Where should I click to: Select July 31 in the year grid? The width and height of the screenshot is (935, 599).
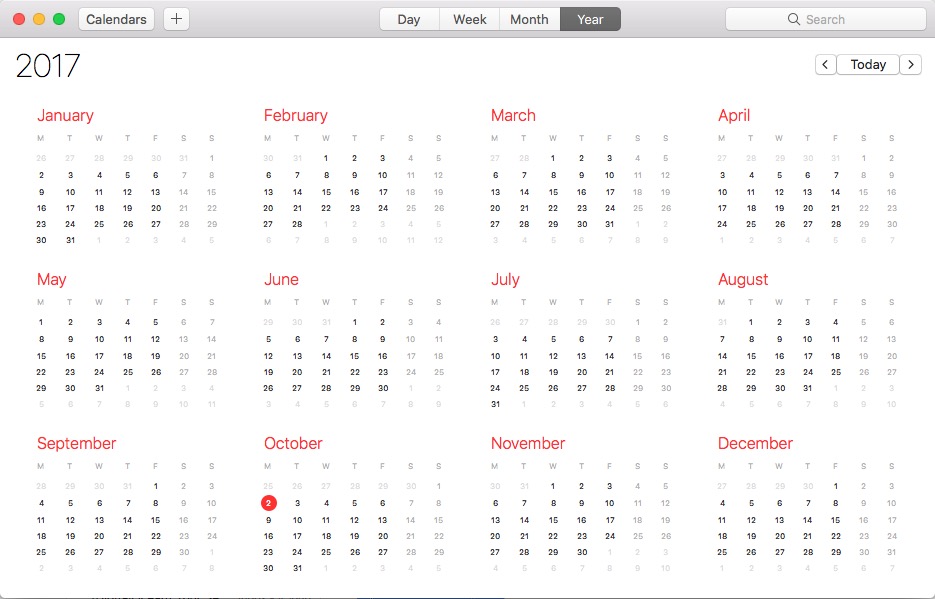(495, 404)
